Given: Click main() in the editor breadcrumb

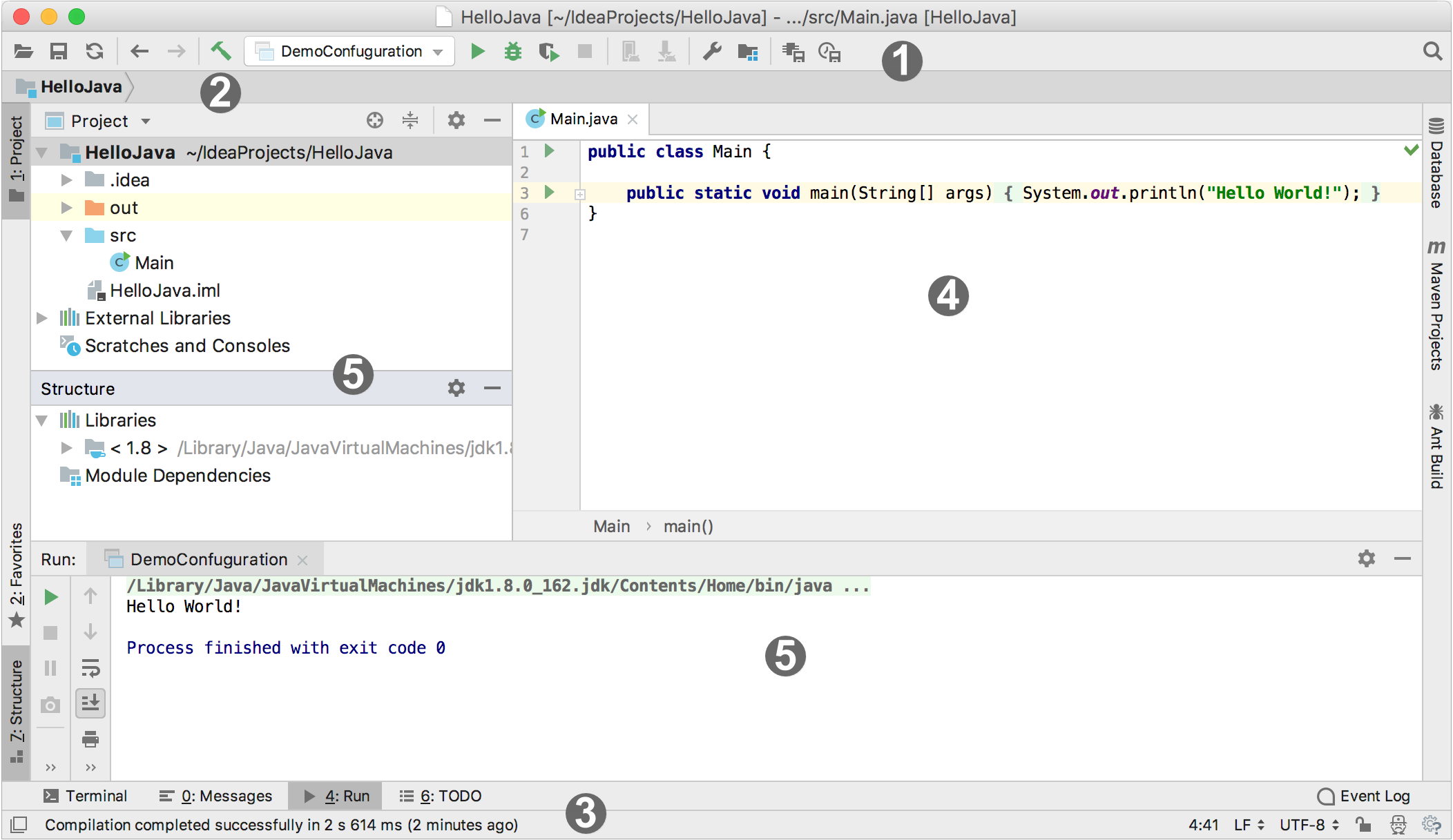Looking at the screenshot, I should pyautogui.click(x=688, y=527).
